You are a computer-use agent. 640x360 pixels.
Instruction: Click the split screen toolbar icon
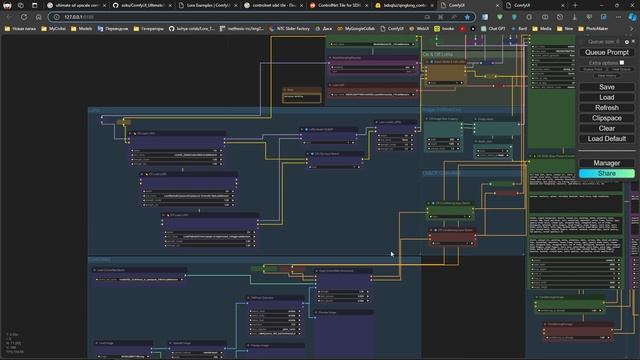[x=545, y=17]
